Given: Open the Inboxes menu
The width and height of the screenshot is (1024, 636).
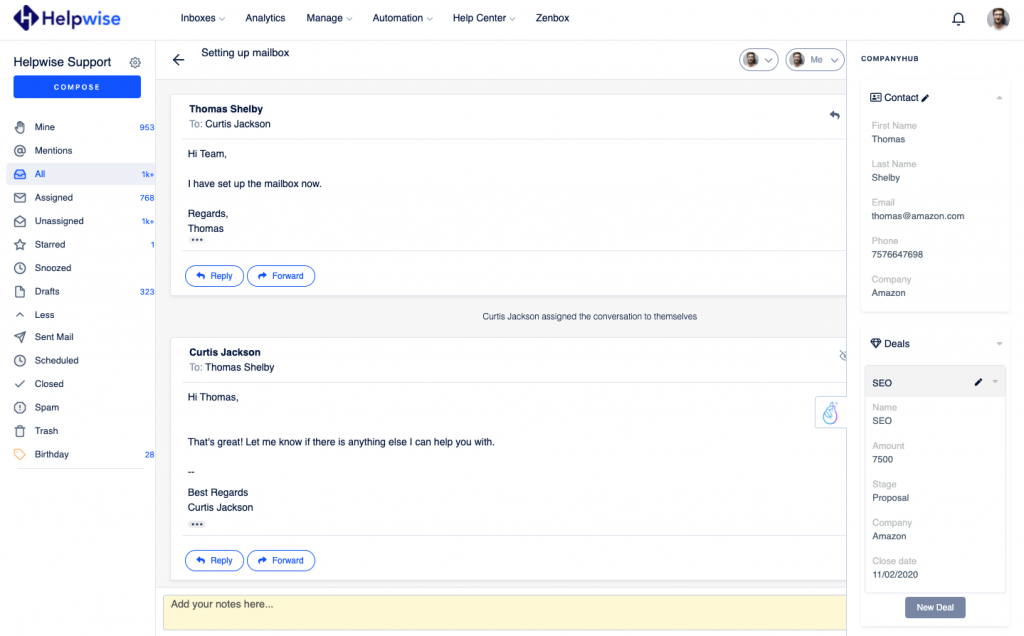Looking at the screenshot, I should click(202, 18).
